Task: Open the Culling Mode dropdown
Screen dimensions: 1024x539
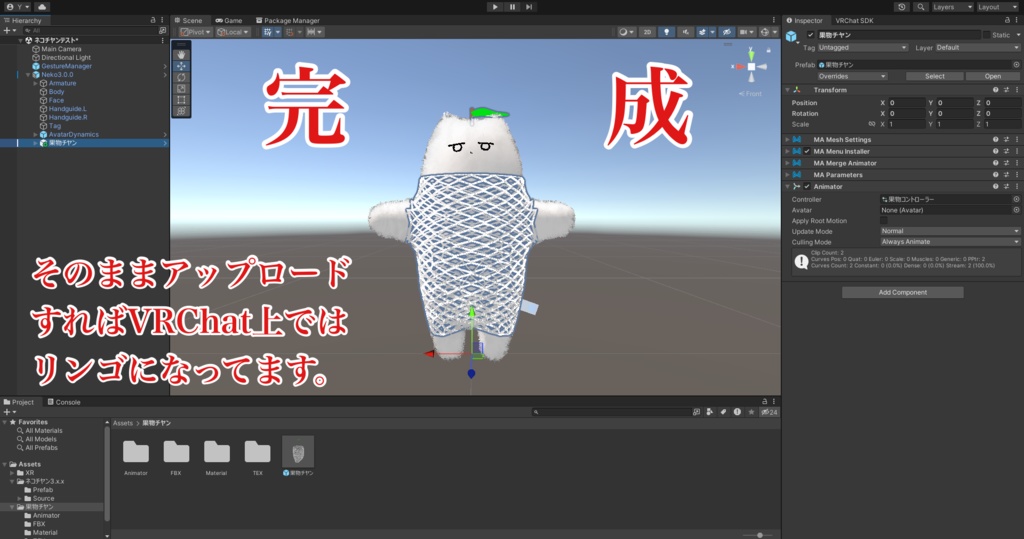Action: [950, 242]
